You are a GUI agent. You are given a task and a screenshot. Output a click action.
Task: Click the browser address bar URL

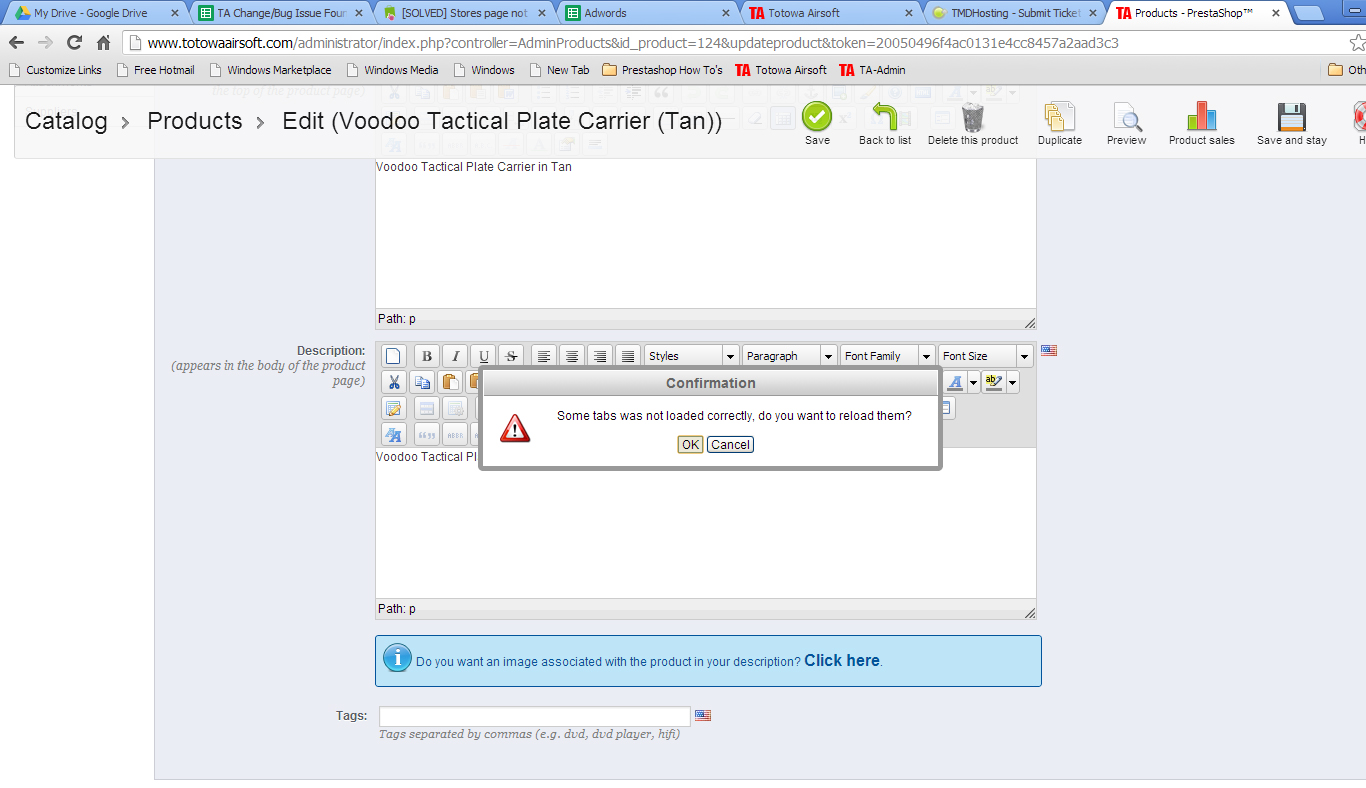pyautogui.click(x=633, y=43)
